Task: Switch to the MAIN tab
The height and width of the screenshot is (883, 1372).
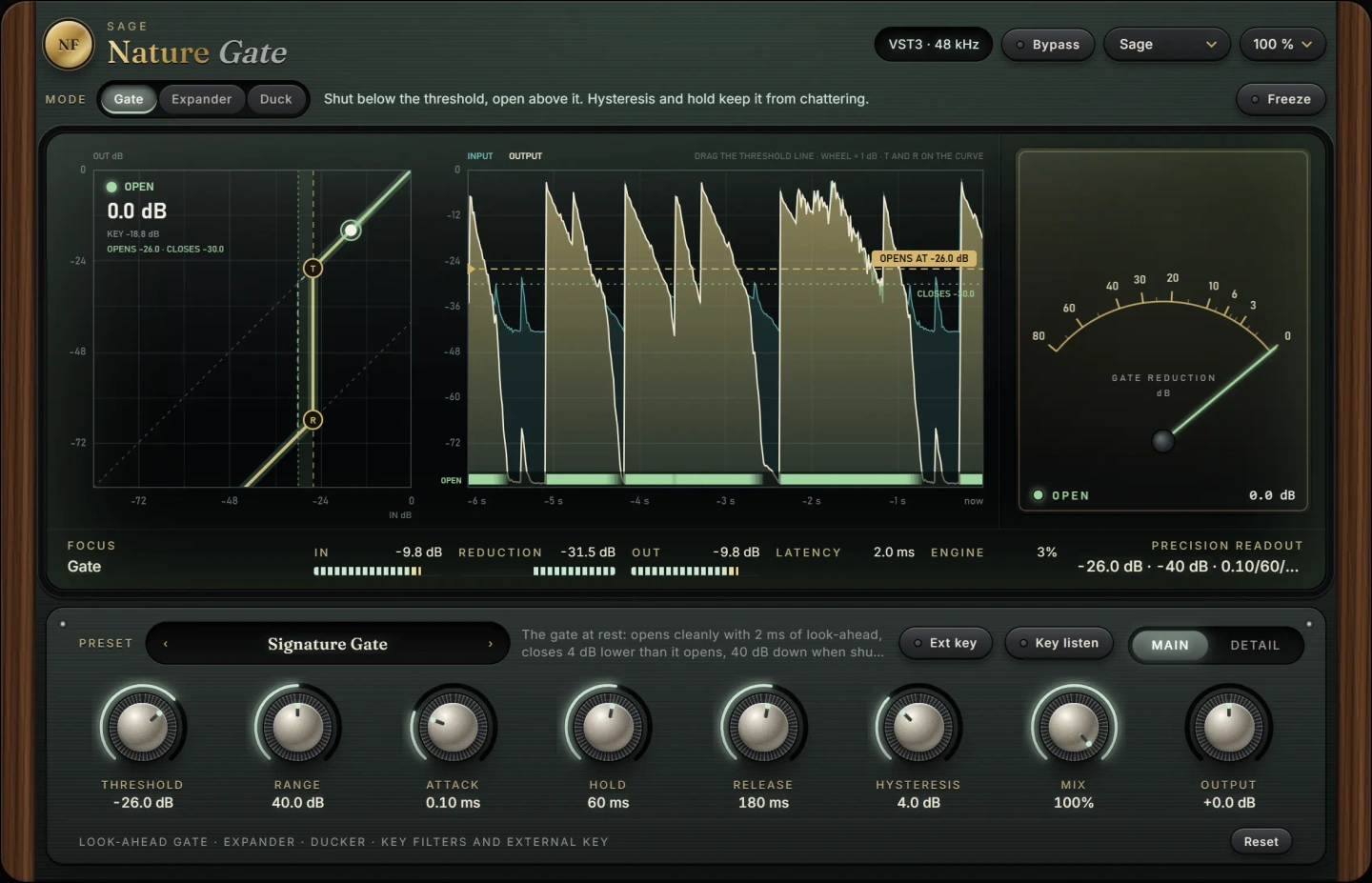Action: [1170, 645]
